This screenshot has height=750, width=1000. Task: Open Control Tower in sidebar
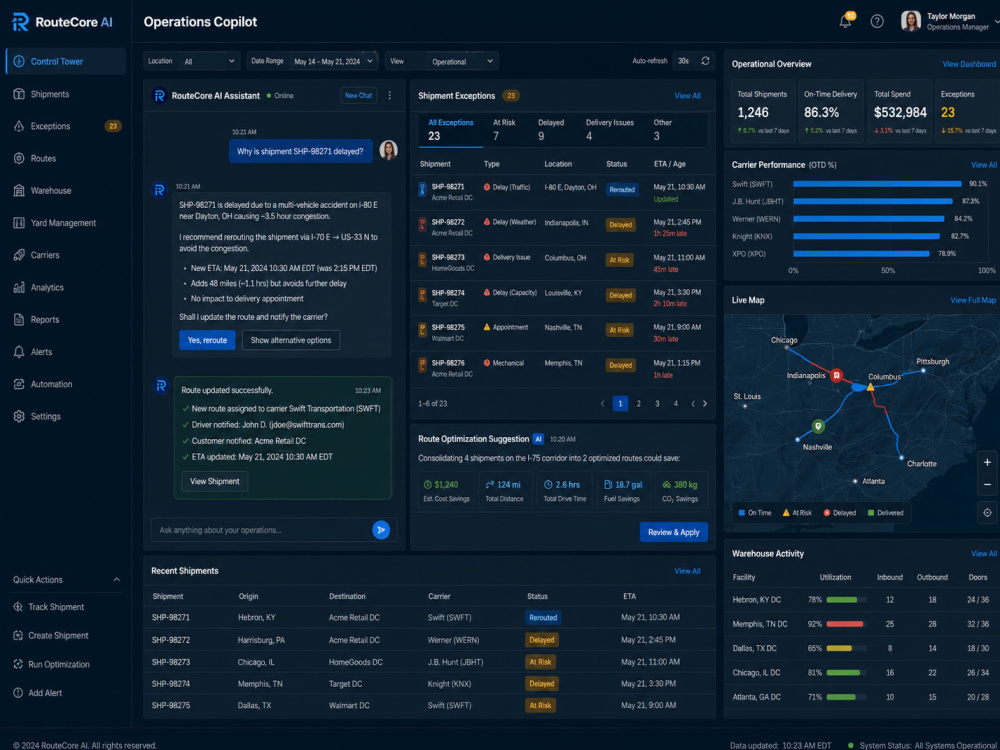click(65, 61)
